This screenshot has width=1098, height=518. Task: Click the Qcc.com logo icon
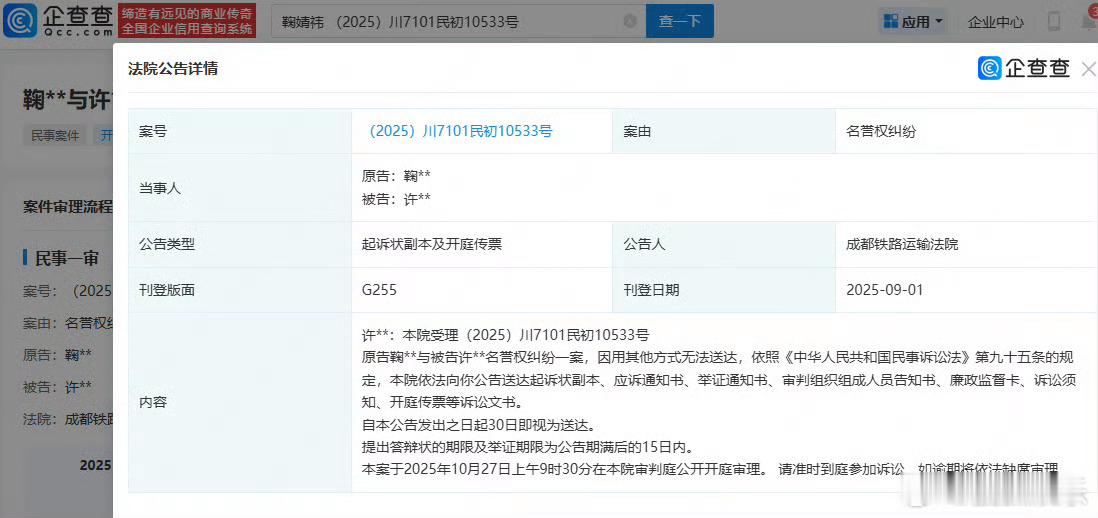click(x=20, y=20)
